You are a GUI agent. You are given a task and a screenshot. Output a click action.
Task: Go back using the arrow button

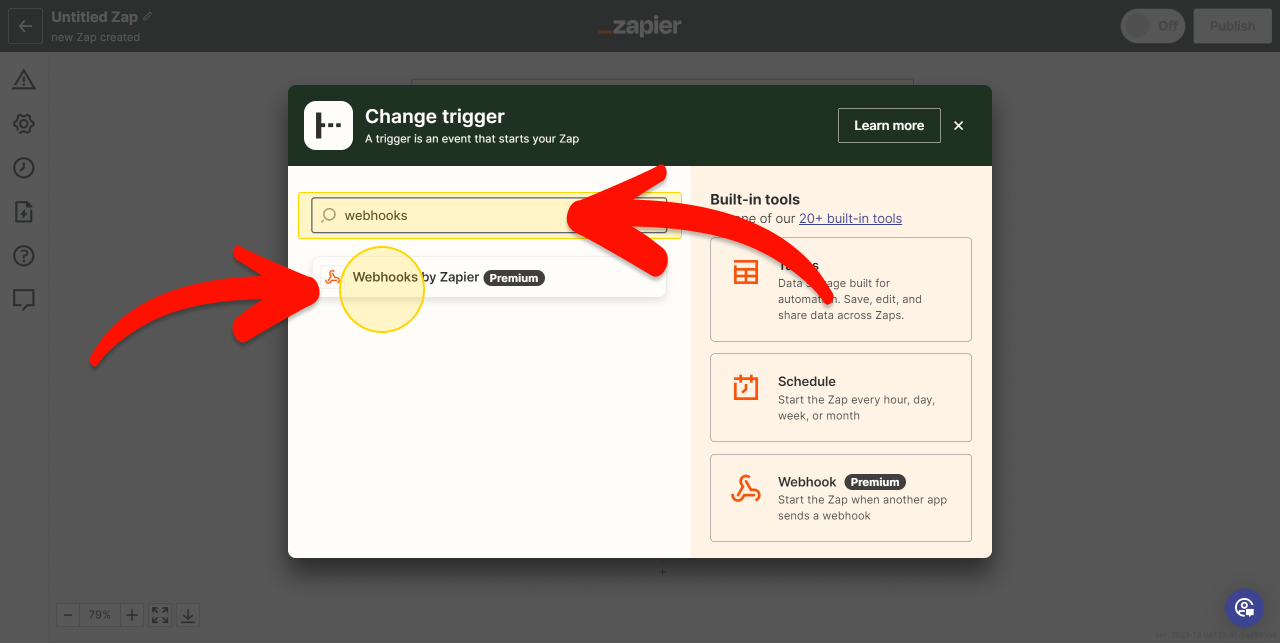26,26
